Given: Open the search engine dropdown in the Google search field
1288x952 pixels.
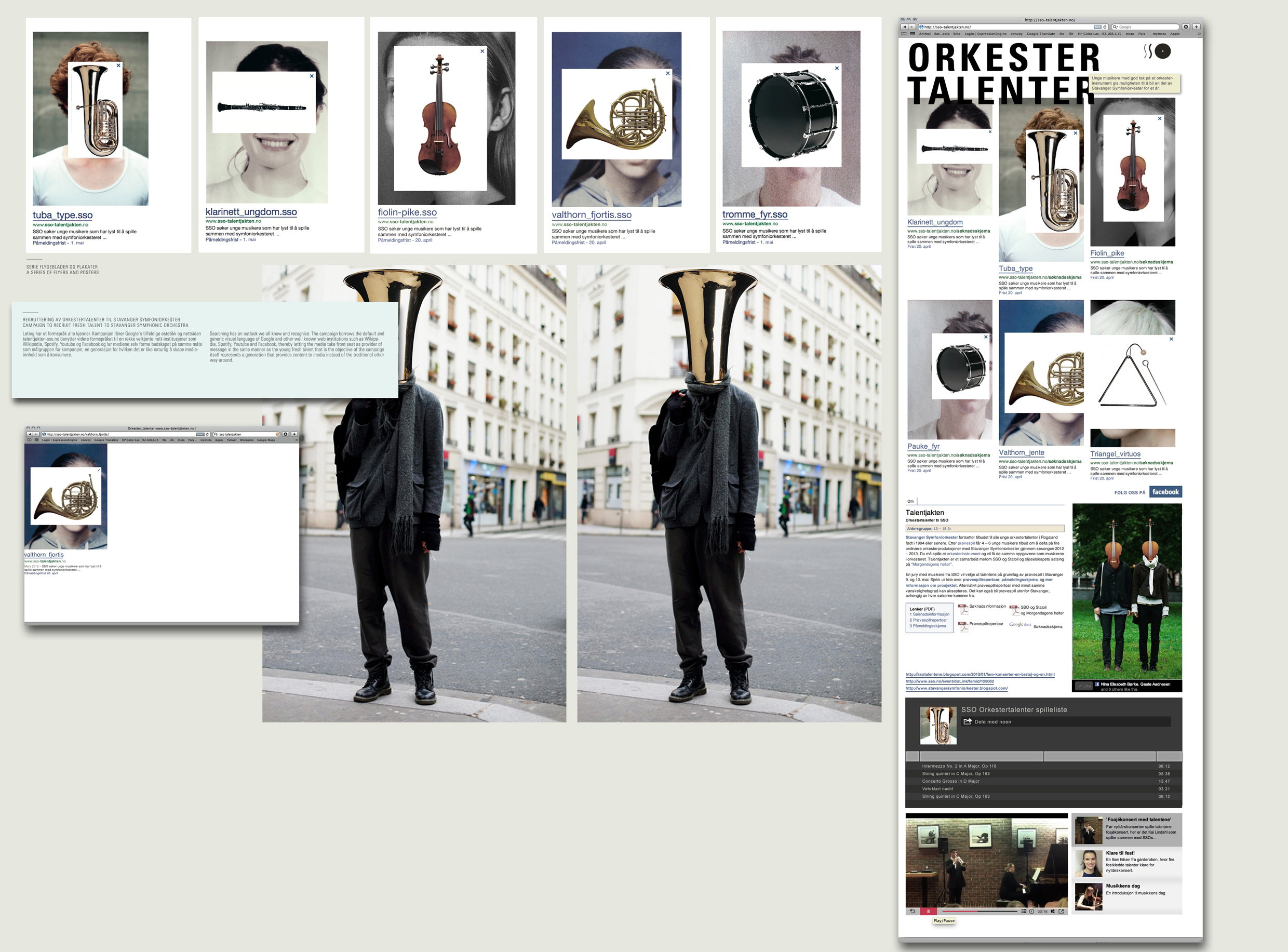Looking at the screenshot, I should coord(1115,27).
